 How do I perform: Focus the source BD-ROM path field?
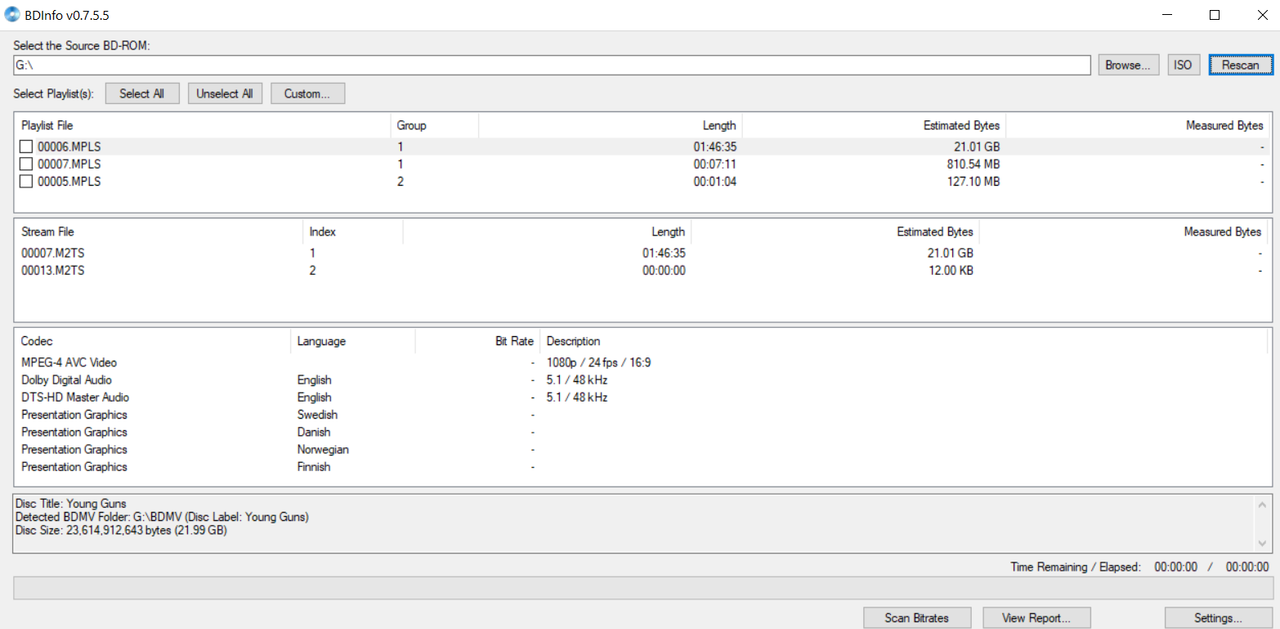(x=552, y=65)
